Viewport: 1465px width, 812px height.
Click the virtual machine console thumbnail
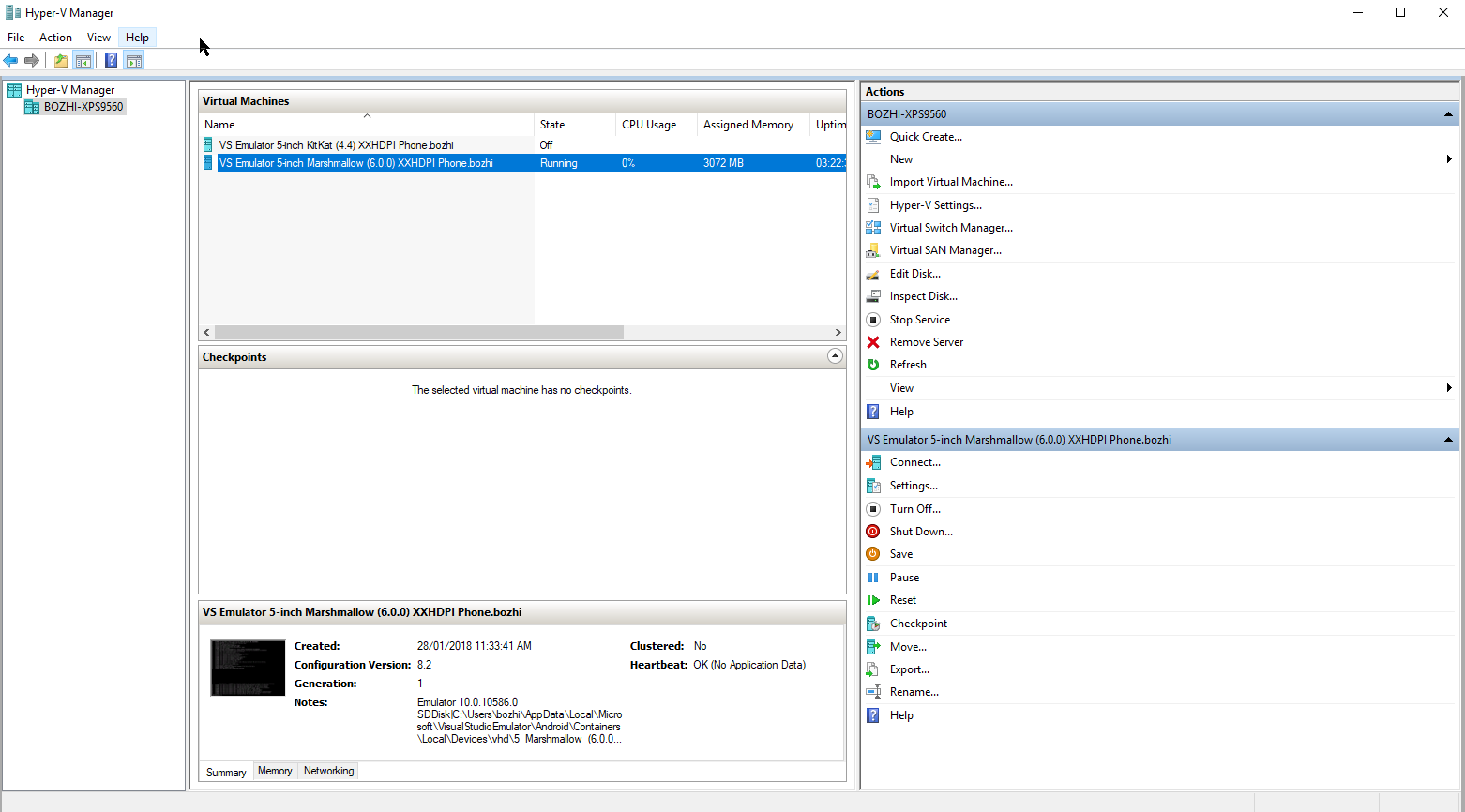[248, 668]
